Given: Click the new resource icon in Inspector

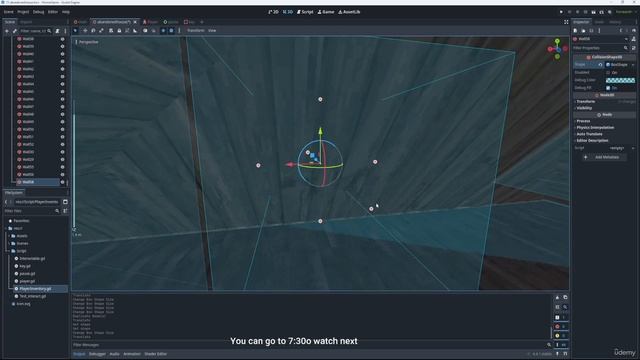Looking at the screenshot, I should click(x=576, y=31).
